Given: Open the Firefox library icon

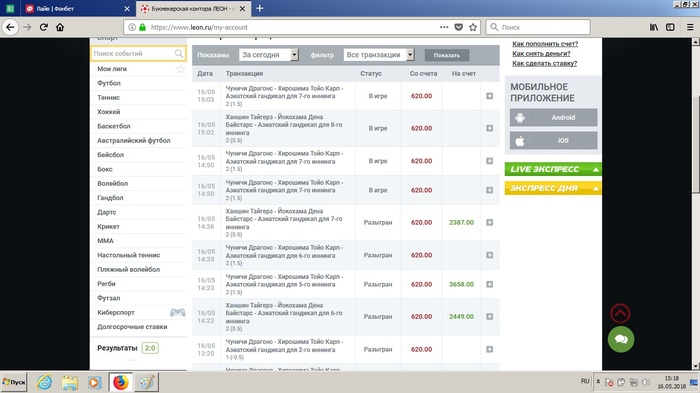Looking at the screenshot, I should point(654,27).
